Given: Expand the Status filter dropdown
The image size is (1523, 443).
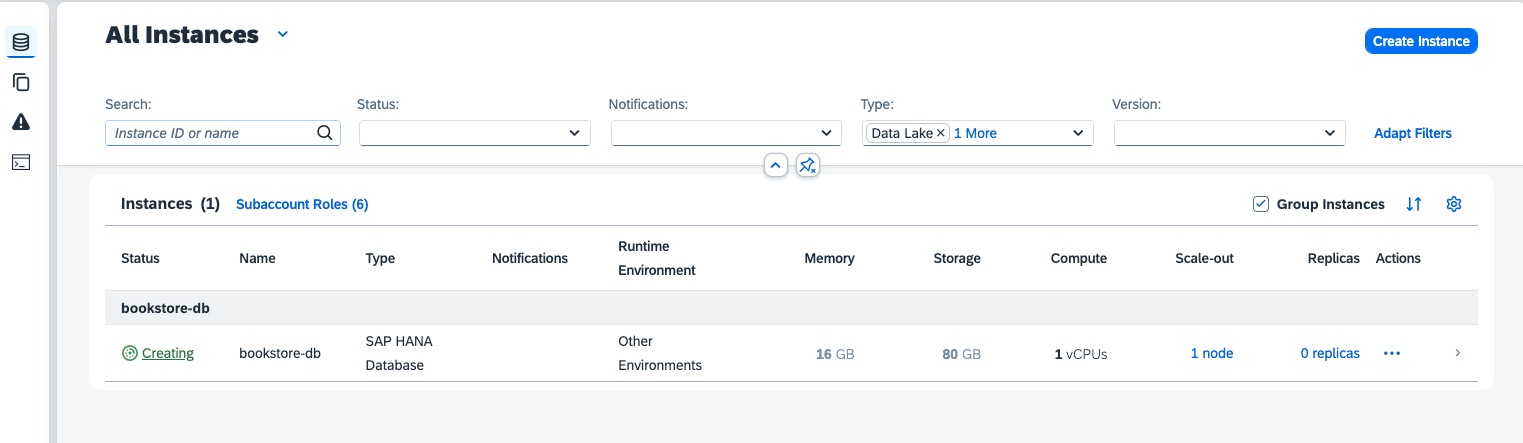Looking at the screenshot, I should 574,133.
